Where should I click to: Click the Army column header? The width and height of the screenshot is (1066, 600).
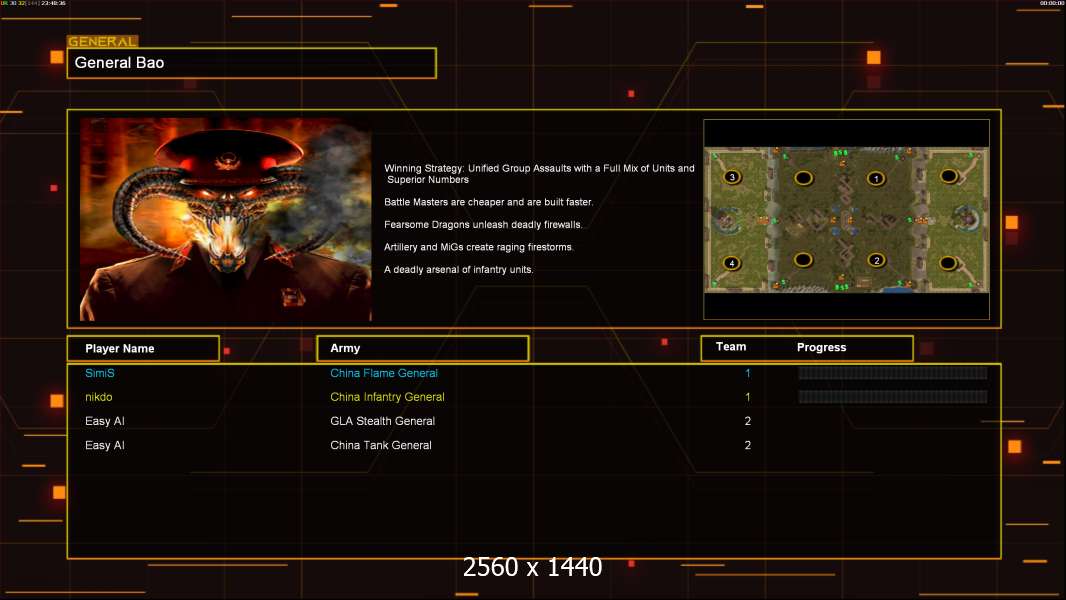(423, 348)
